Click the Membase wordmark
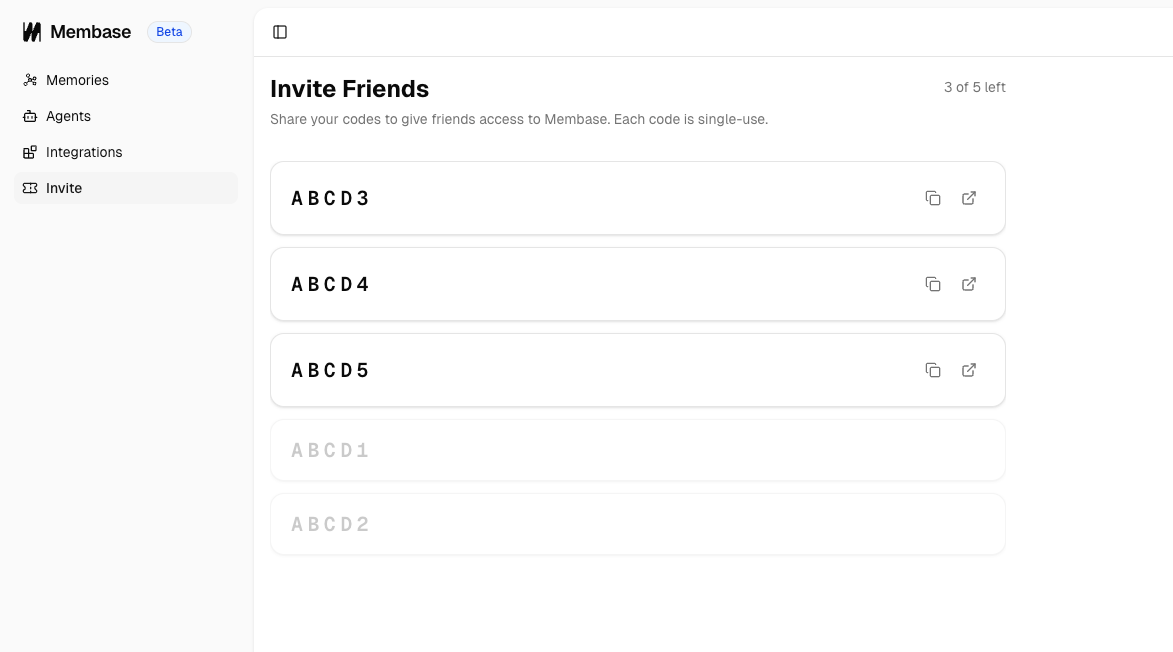The height and width of the screenshot is (652, 1173). [89, 31]
